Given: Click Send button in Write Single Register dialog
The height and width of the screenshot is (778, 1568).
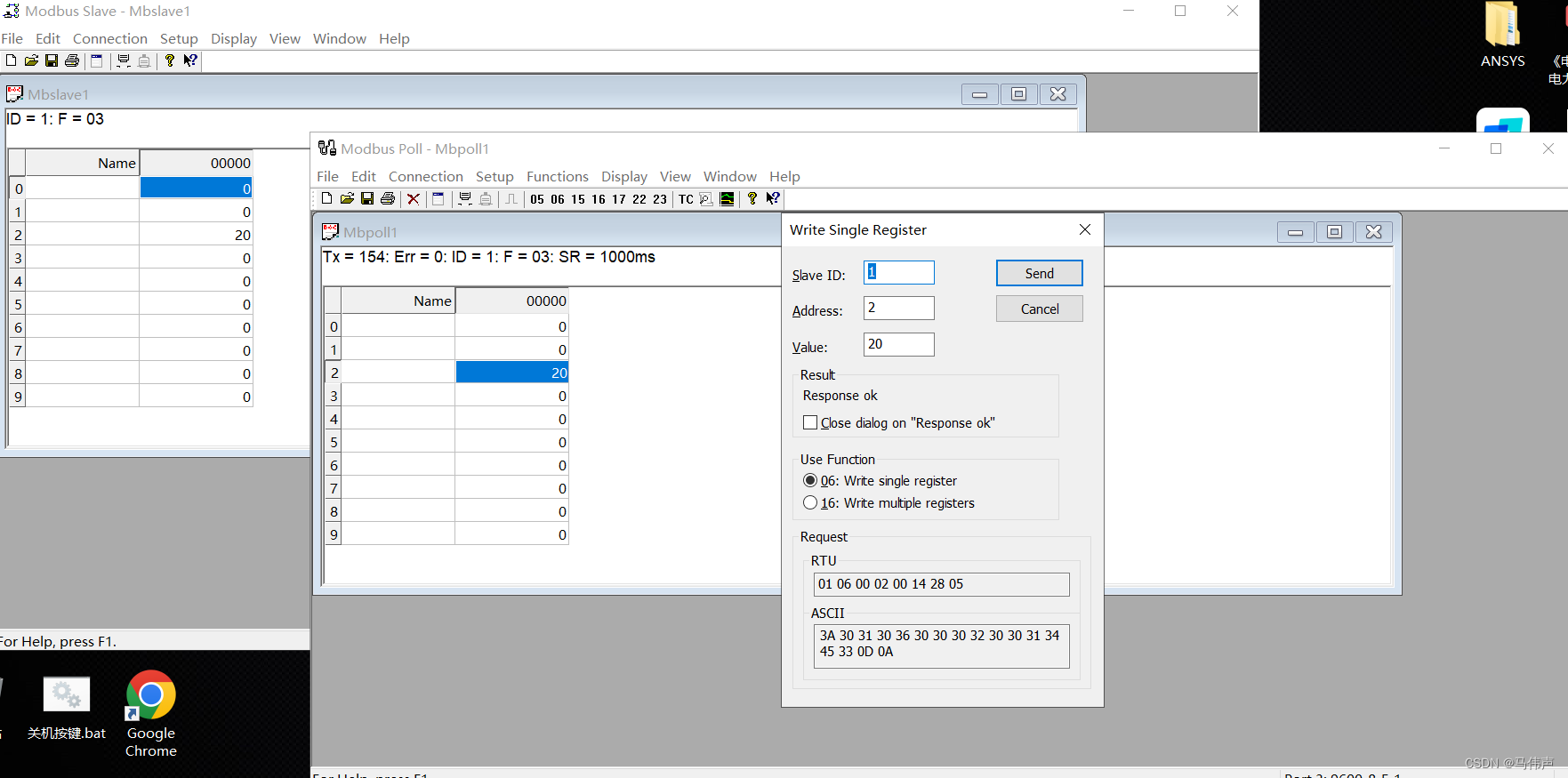Looking at the screenshot, I should (x=1039, y=273).
